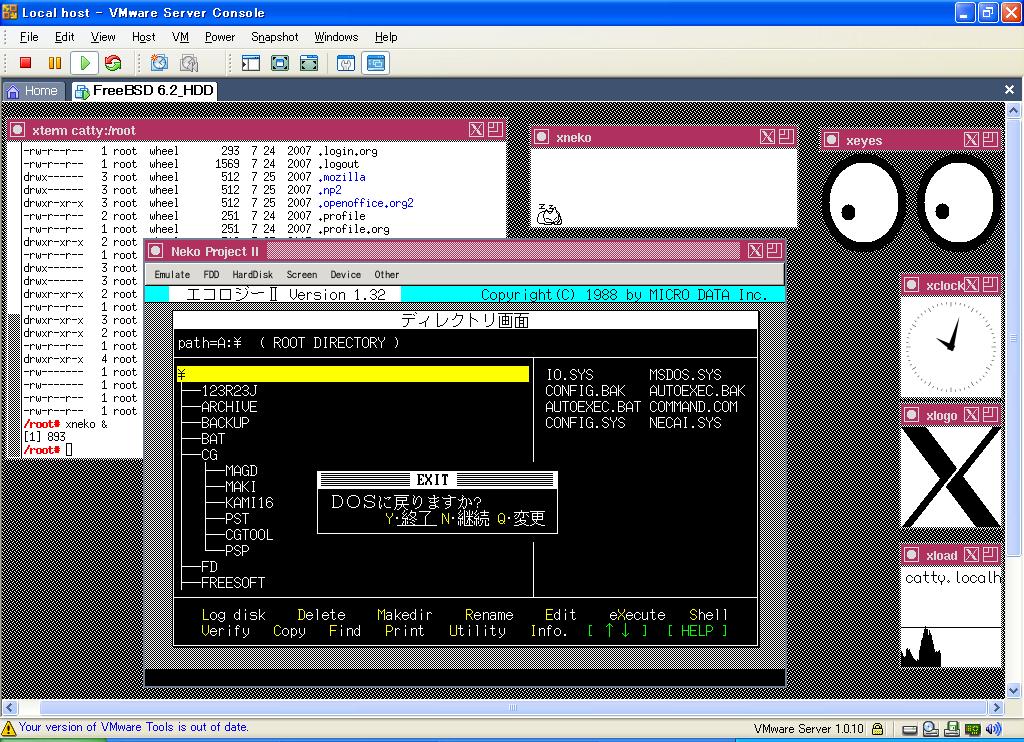Take a snapshot using the toolbar icon
The width and height of the screenshot is (1024, 742).
pos(159,63)
